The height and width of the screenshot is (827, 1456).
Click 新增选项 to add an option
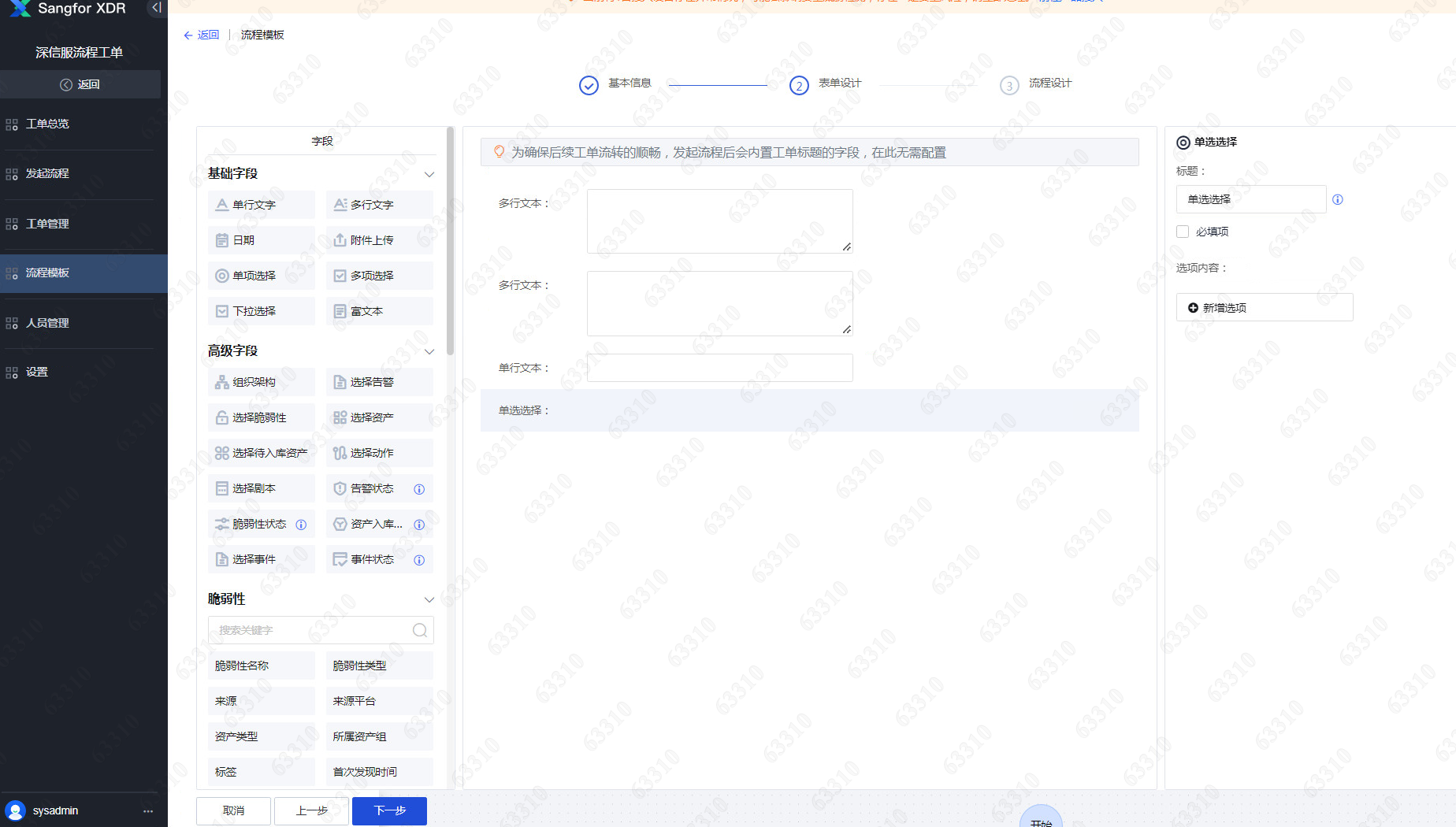point(1264,308)
